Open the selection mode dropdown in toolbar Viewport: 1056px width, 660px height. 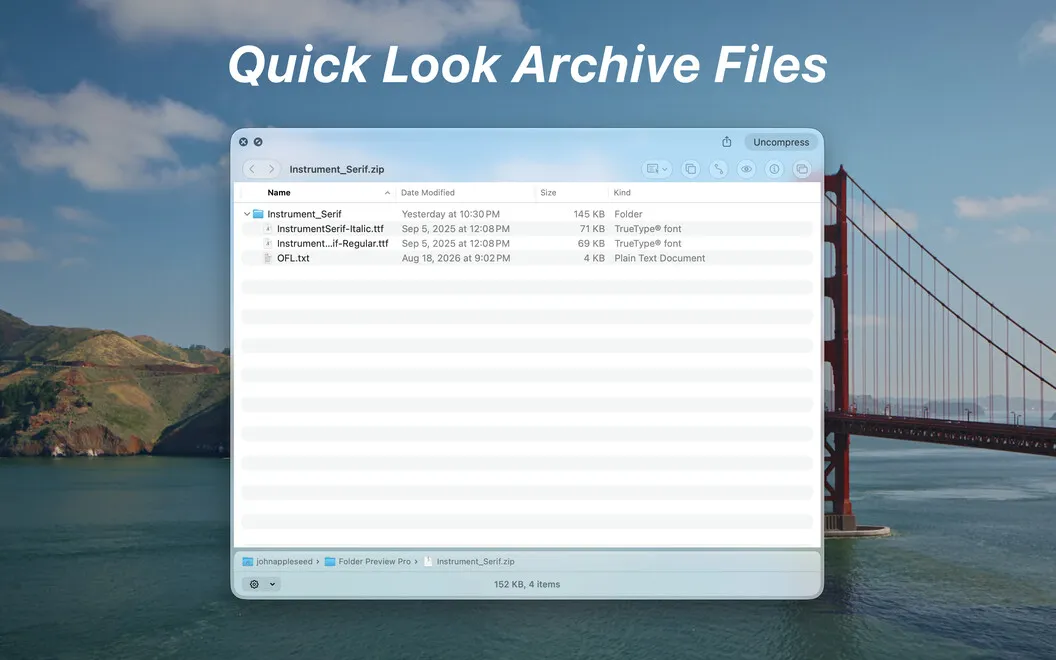(657, 169)
